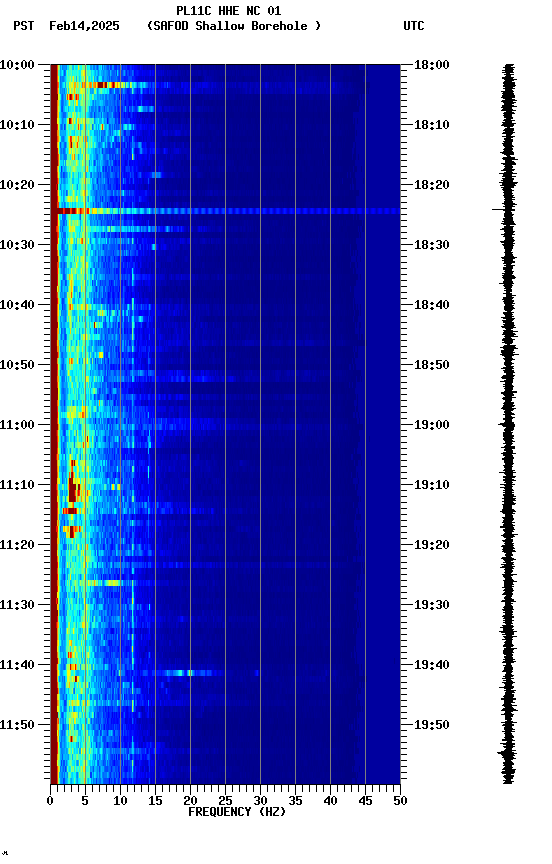Image resolution: width=552 pixels, height=864 pixels.
Task: Click the 18:00 UTC time label
Action: pos(432,65)
